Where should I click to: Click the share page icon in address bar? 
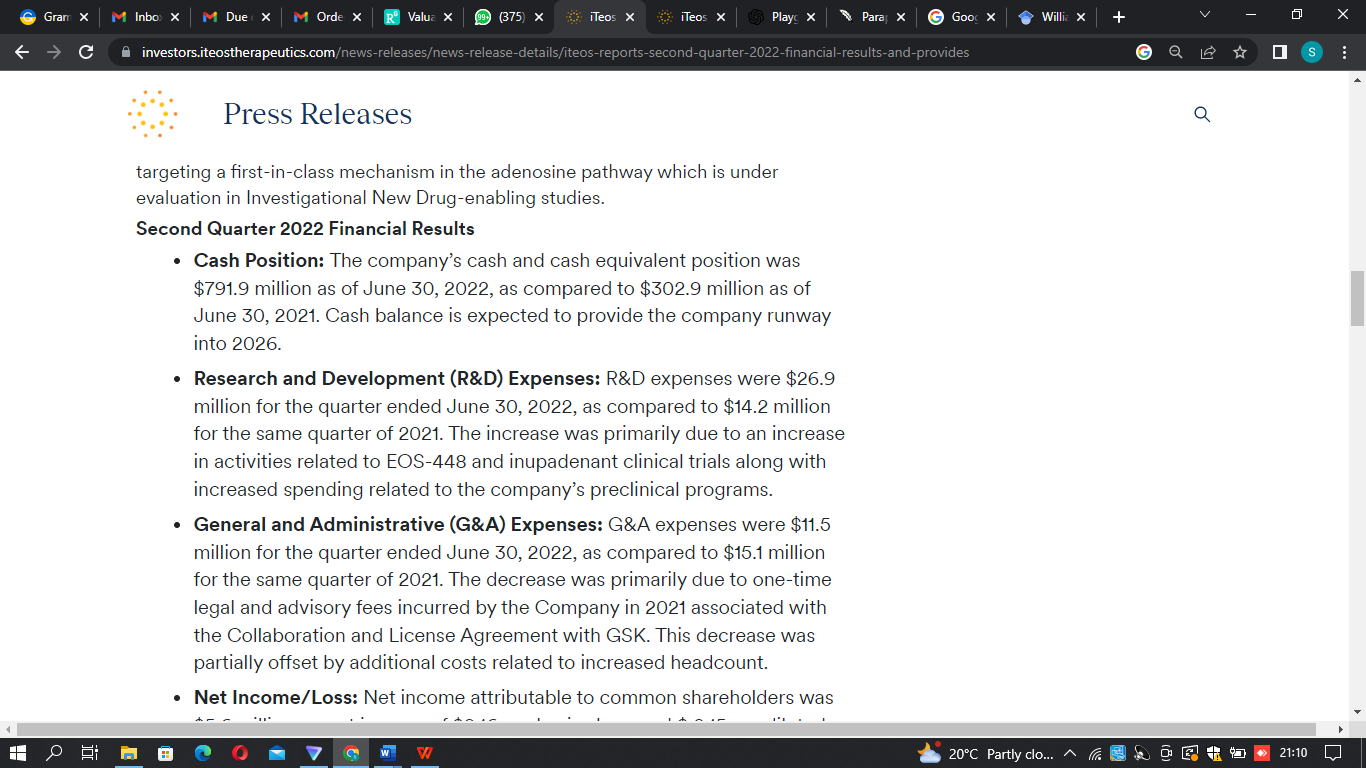point(1208,52)
